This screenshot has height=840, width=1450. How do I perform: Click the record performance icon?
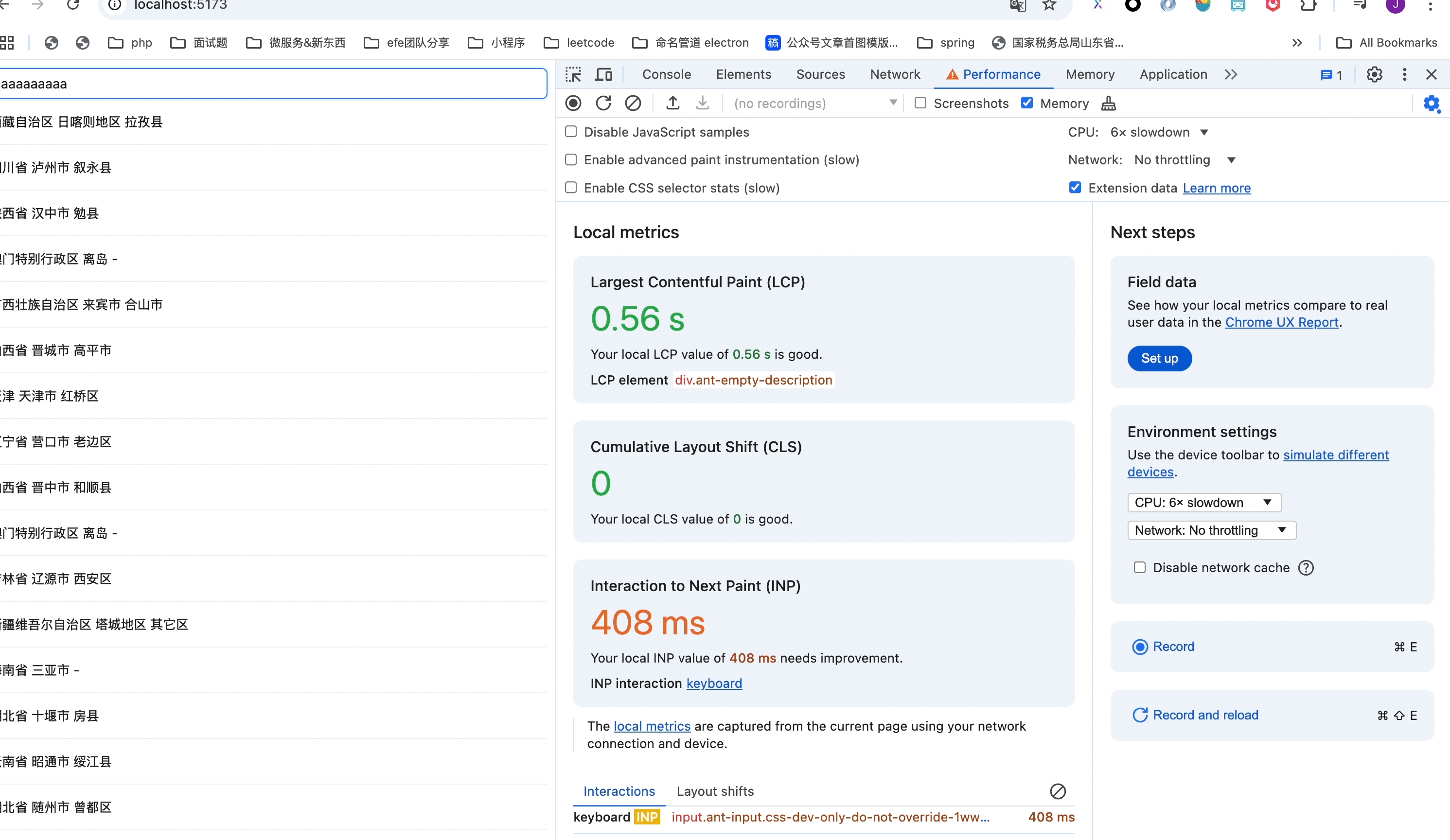573,103
